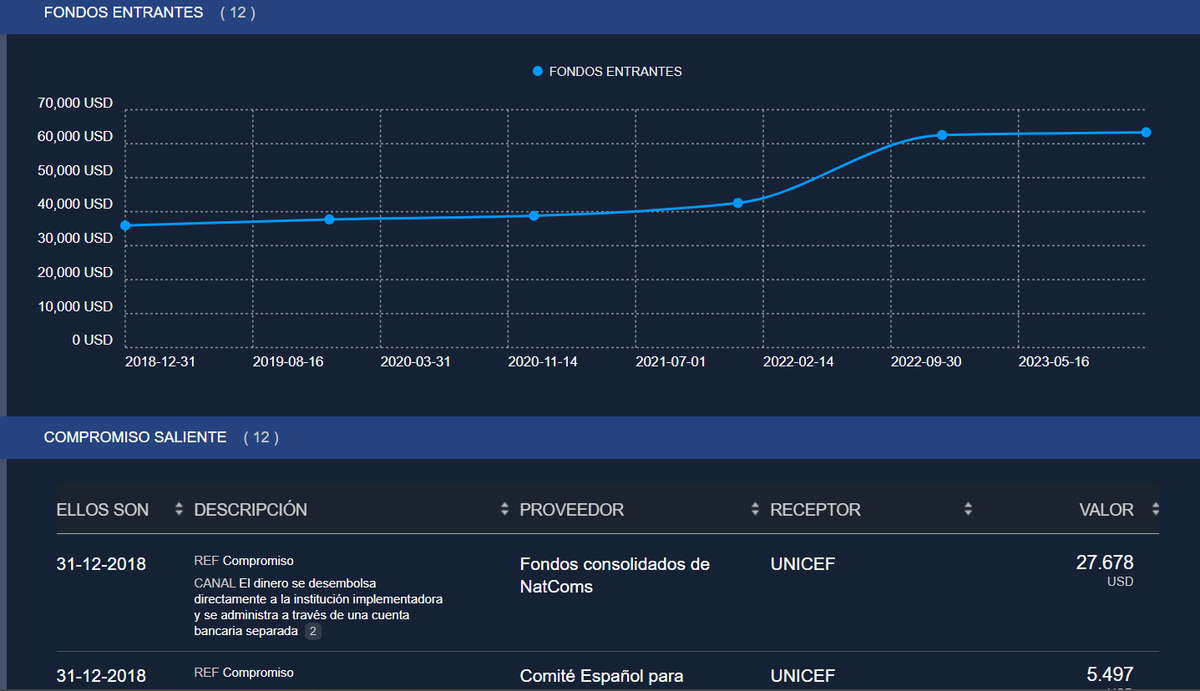The height and width of the screenshot is (691, 1200).
Task: Sort table by RECEPTOR column
Action: (968, 510)
